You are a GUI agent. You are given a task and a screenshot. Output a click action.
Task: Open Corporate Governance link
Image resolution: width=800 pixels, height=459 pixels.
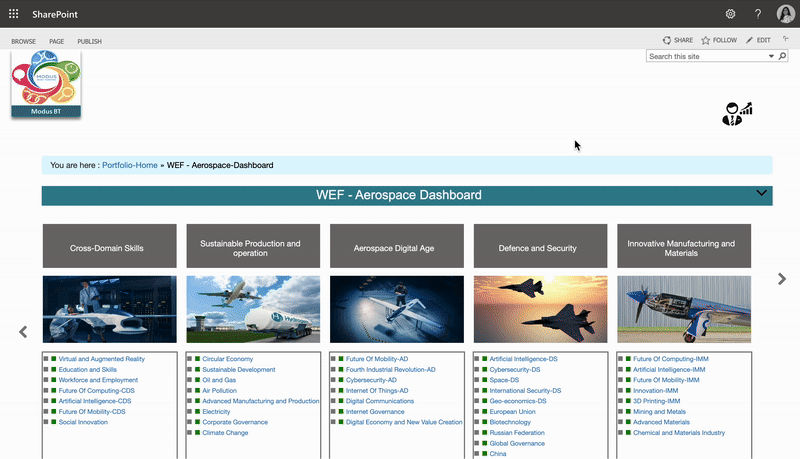(x=235, y=422)
